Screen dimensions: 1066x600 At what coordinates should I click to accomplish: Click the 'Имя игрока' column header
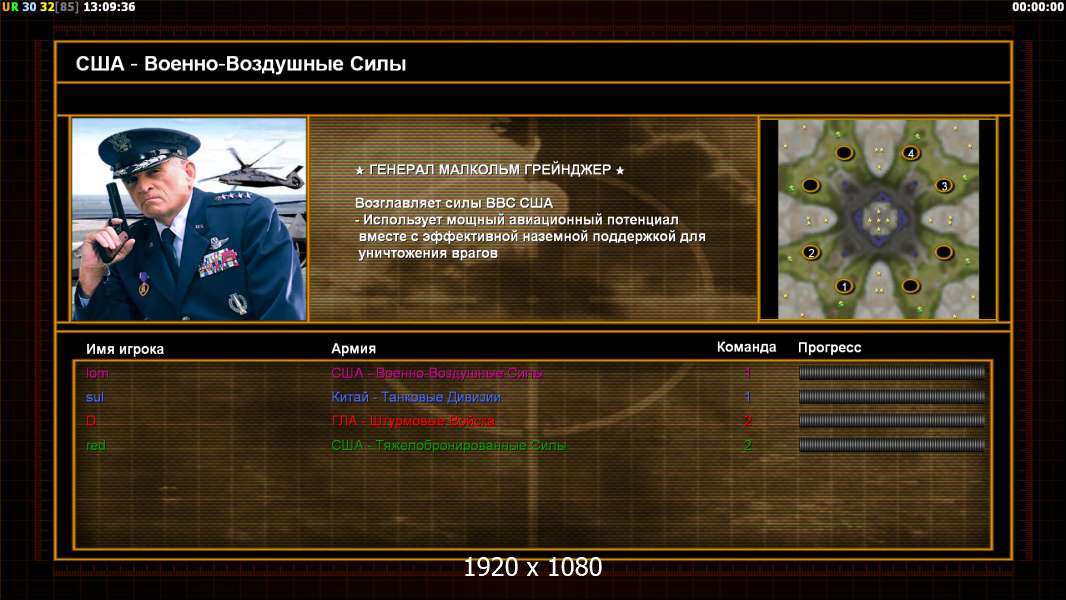coord(125,349)
